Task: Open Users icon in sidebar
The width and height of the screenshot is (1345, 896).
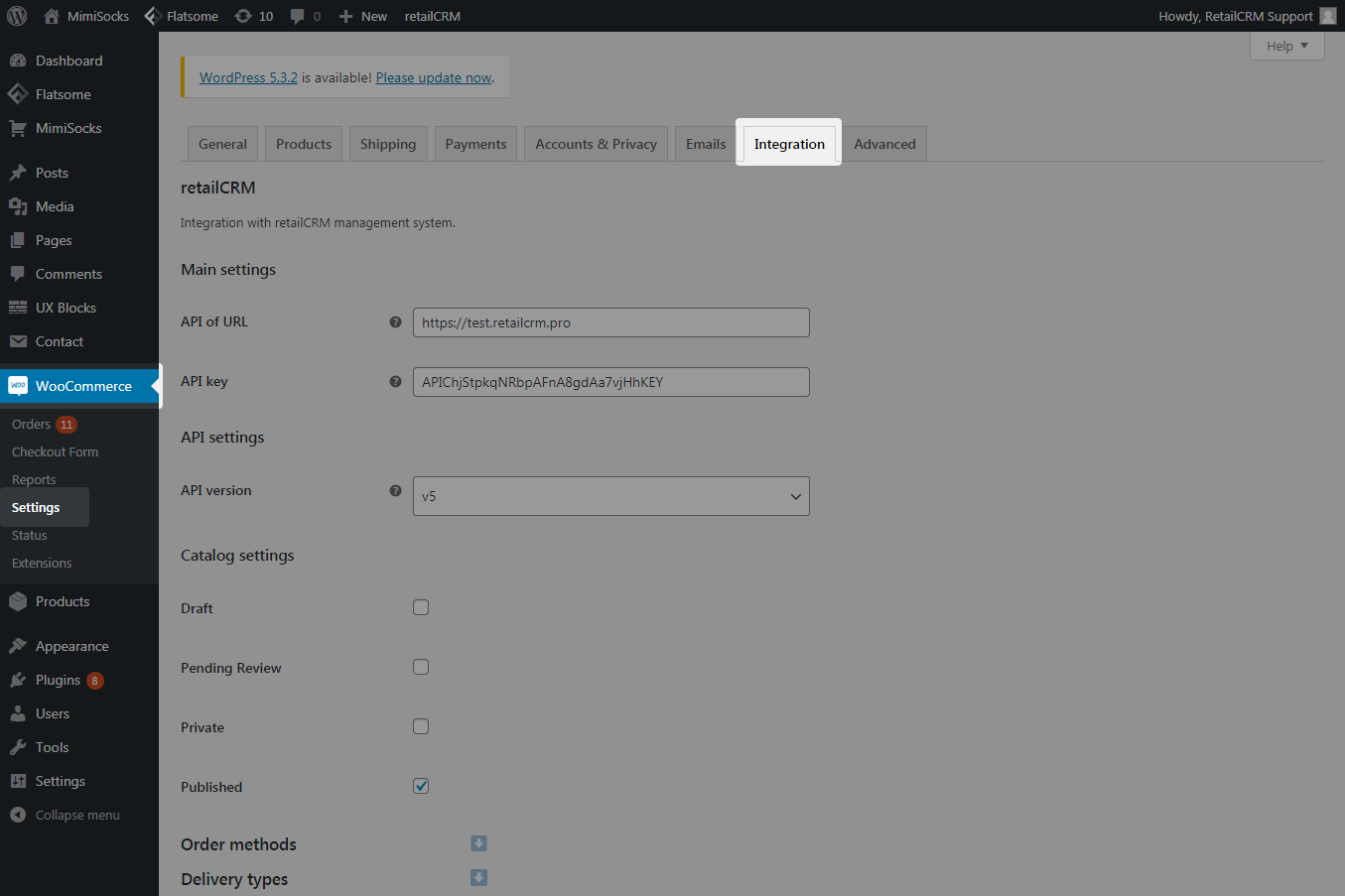Action: click(18, 713)
